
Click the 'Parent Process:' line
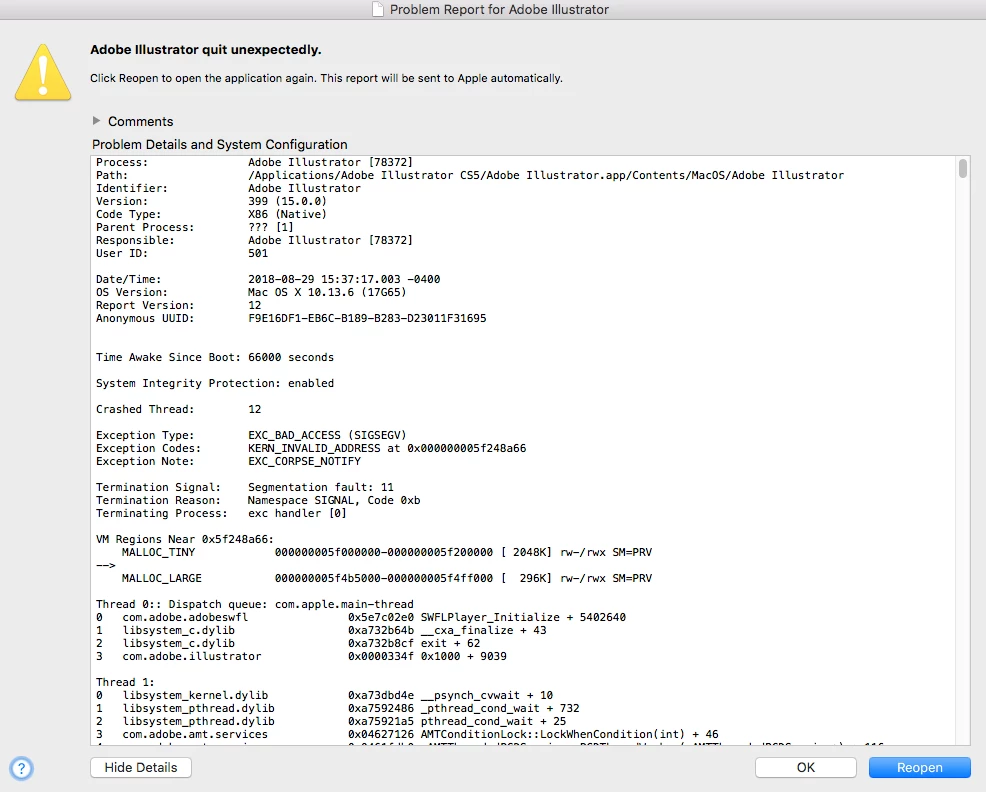tap(194, 227)
